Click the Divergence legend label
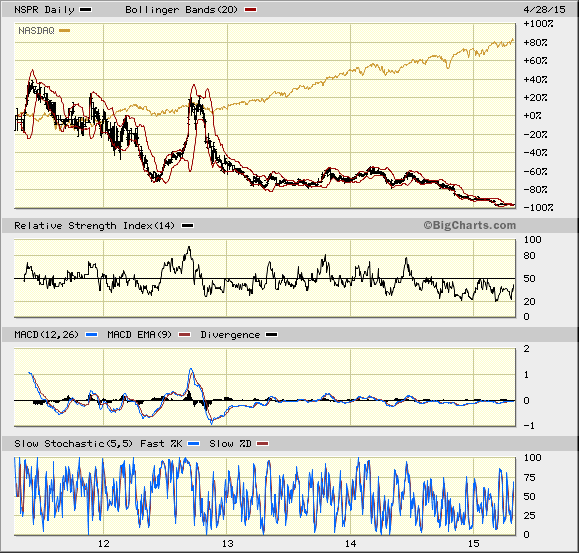This screenshot has height=553, width=579. [230, 335]
